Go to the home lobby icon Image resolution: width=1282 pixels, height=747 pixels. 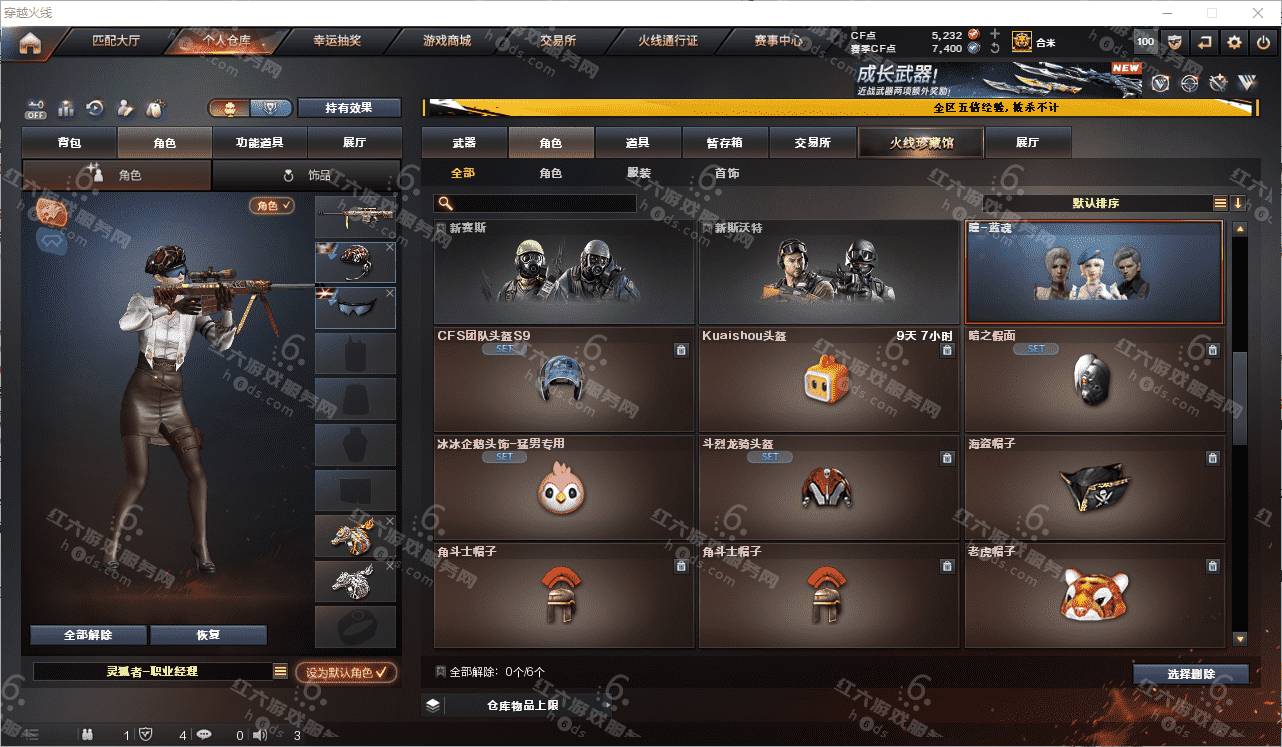click(30, 43)
